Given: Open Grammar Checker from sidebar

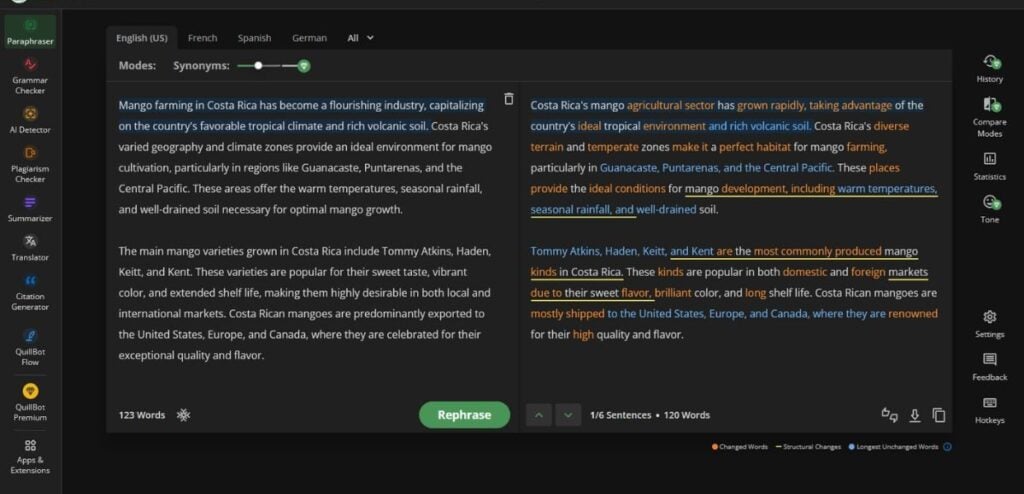Looking at the screenshot, I should 30,76.
